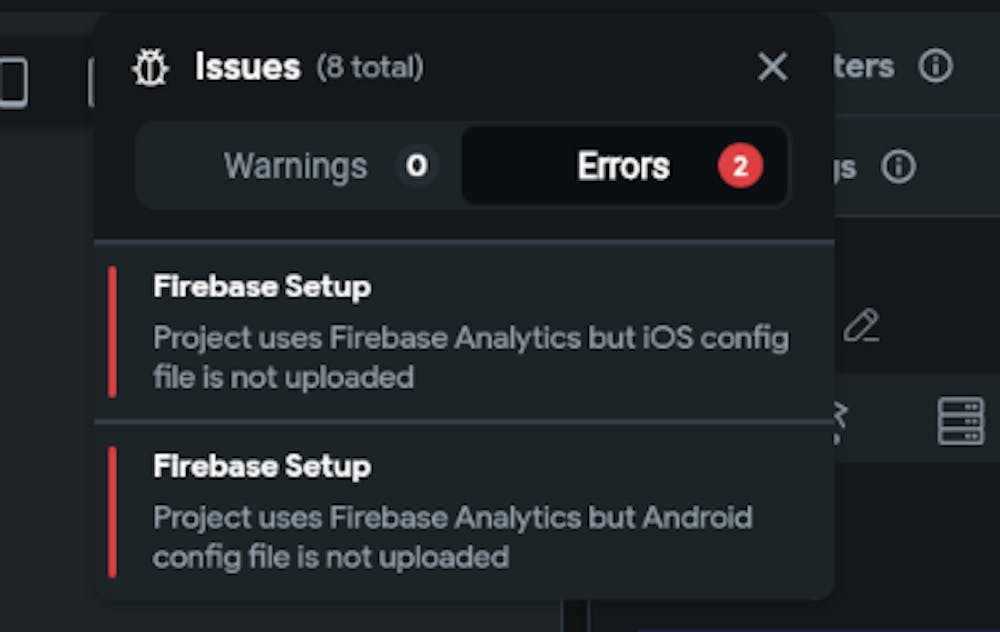Image resolution: width=1000 pixels, height=632 pixels.
Task: Click the Warnings zero count badge
Action: click(x=417, y=166)
